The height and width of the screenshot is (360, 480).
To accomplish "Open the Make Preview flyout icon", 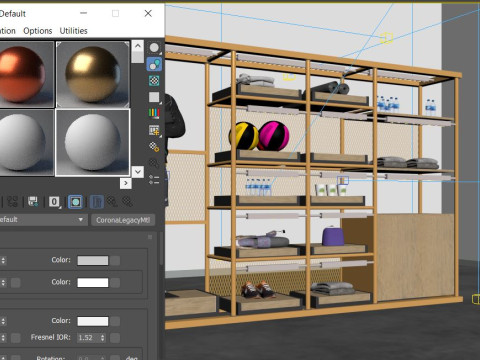I will click(x=154, y=130).
